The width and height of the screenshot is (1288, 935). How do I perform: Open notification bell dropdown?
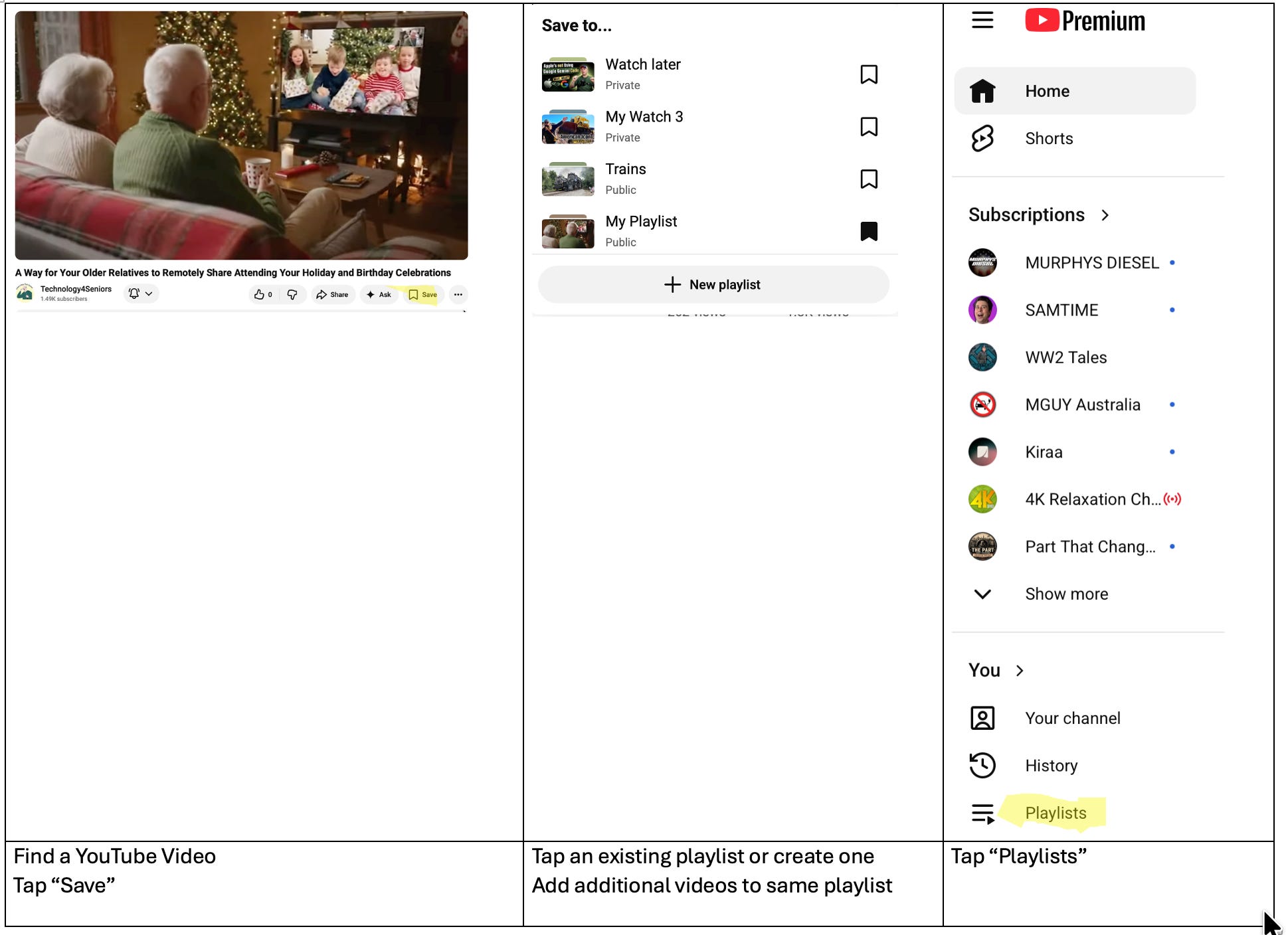click(x=141, y=294)
